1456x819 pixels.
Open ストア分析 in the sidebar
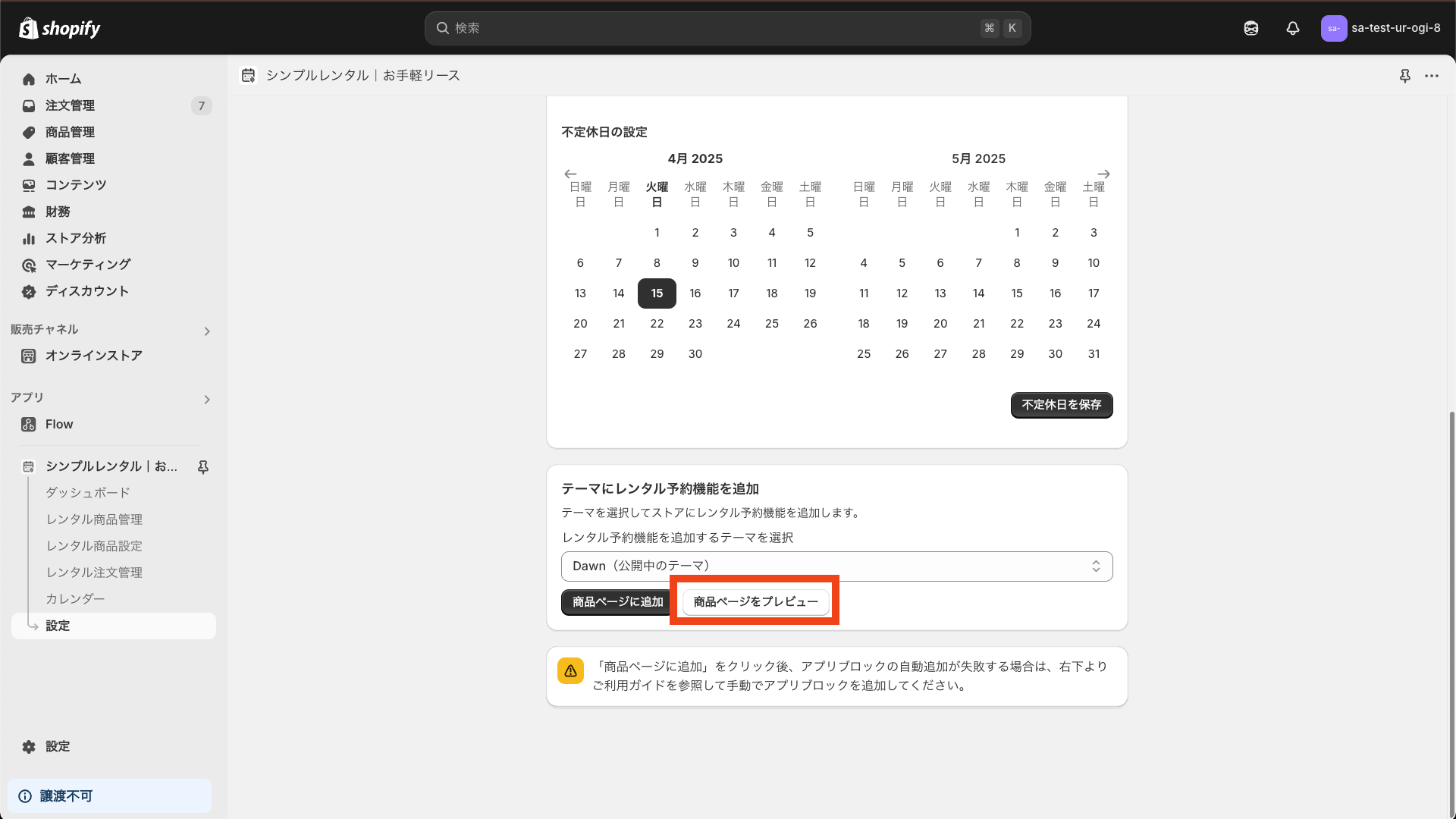pos(74,238)
